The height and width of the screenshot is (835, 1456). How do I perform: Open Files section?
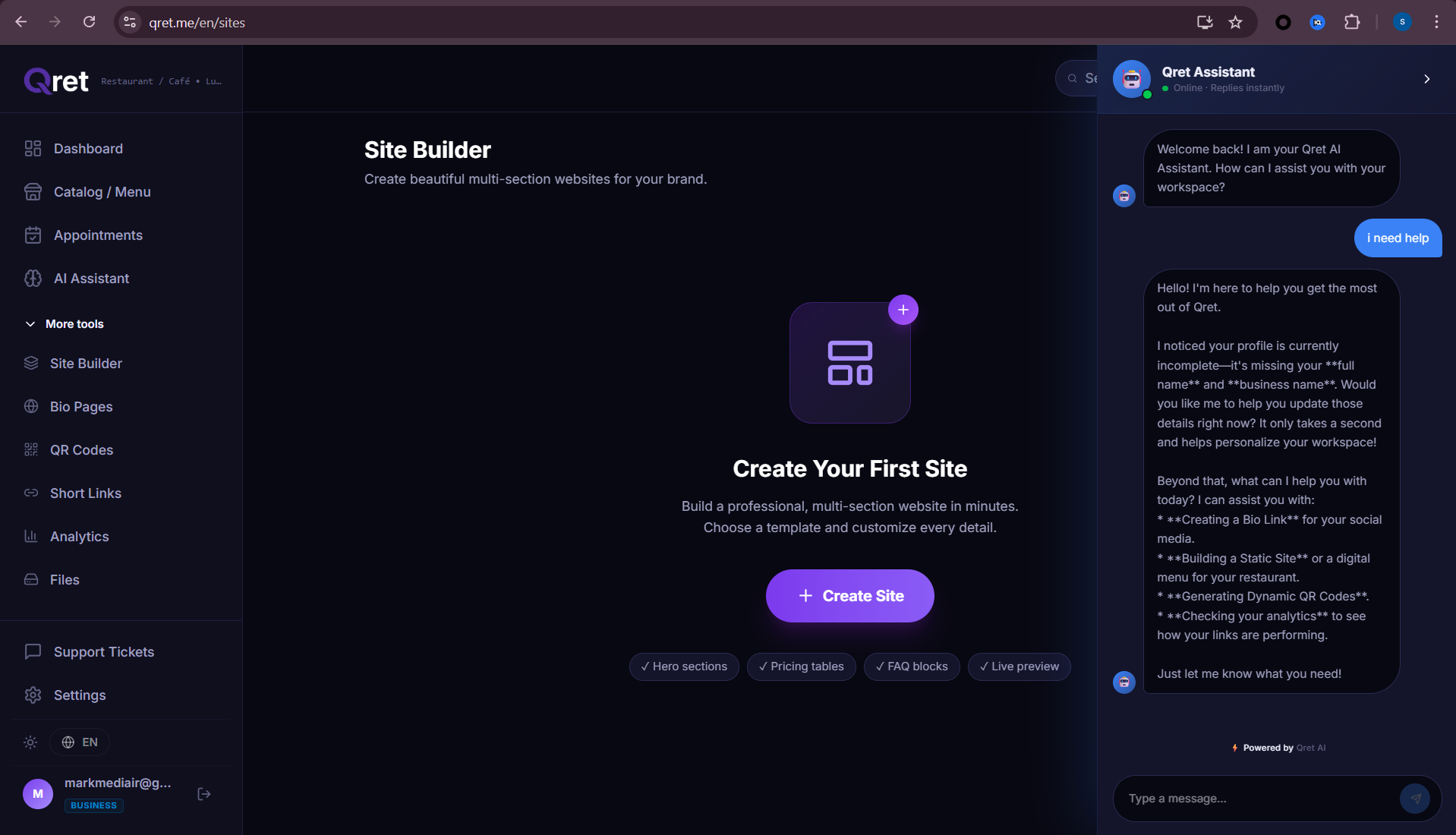point(121,580)
